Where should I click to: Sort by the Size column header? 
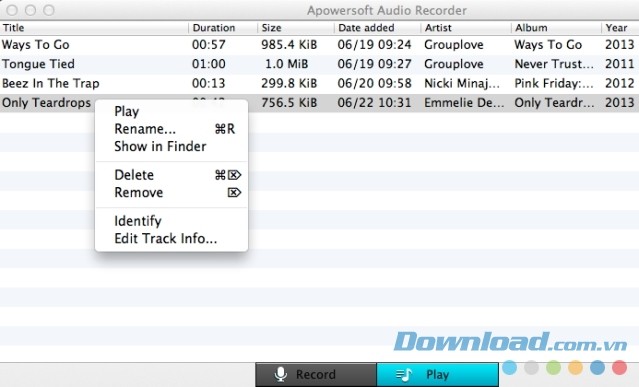point(295,28)
